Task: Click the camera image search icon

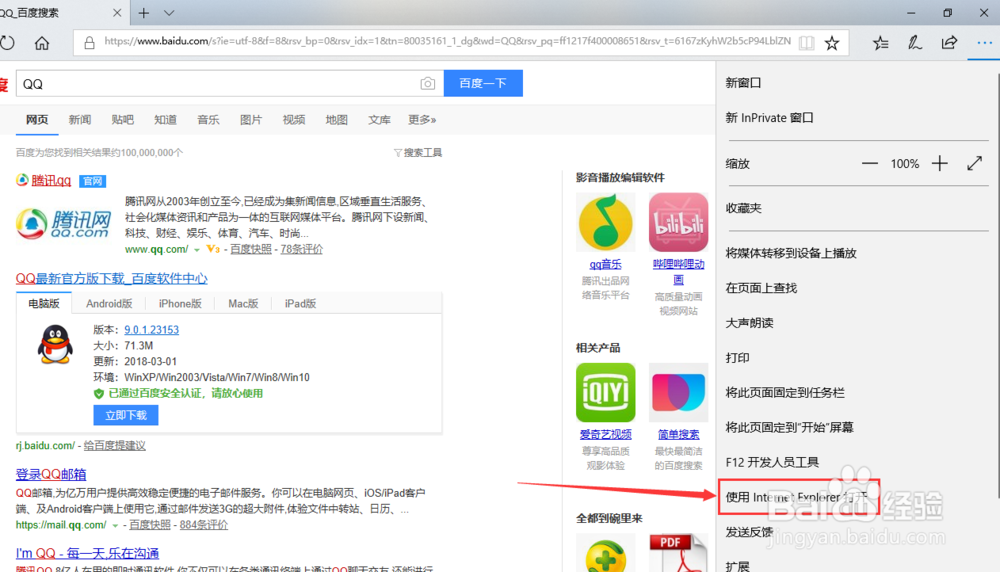Action: click(x=428, y=84)
